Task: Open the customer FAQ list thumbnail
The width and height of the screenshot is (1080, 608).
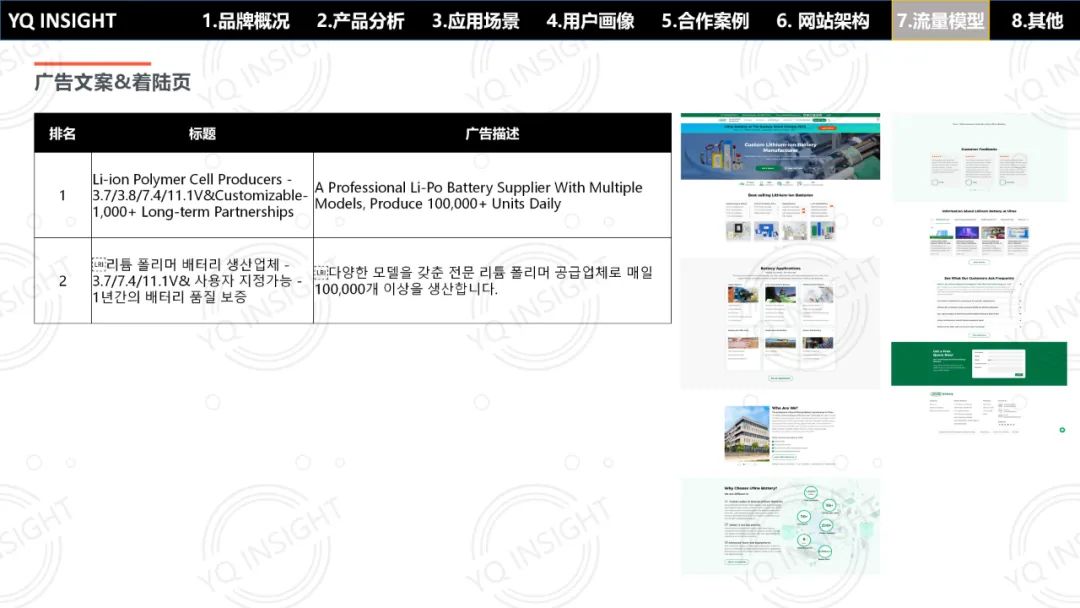Action: [979, 306]
